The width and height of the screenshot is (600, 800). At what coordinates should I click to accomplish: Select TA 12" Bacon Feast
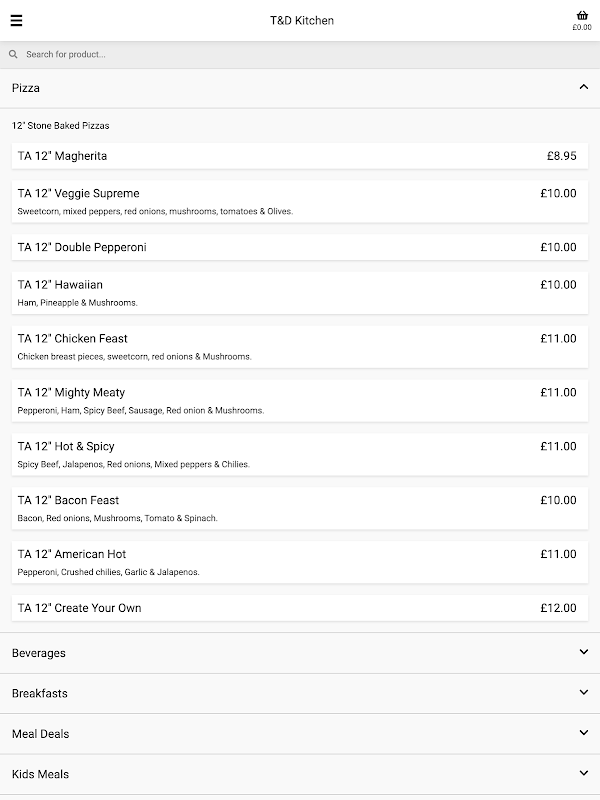[300, 508]
